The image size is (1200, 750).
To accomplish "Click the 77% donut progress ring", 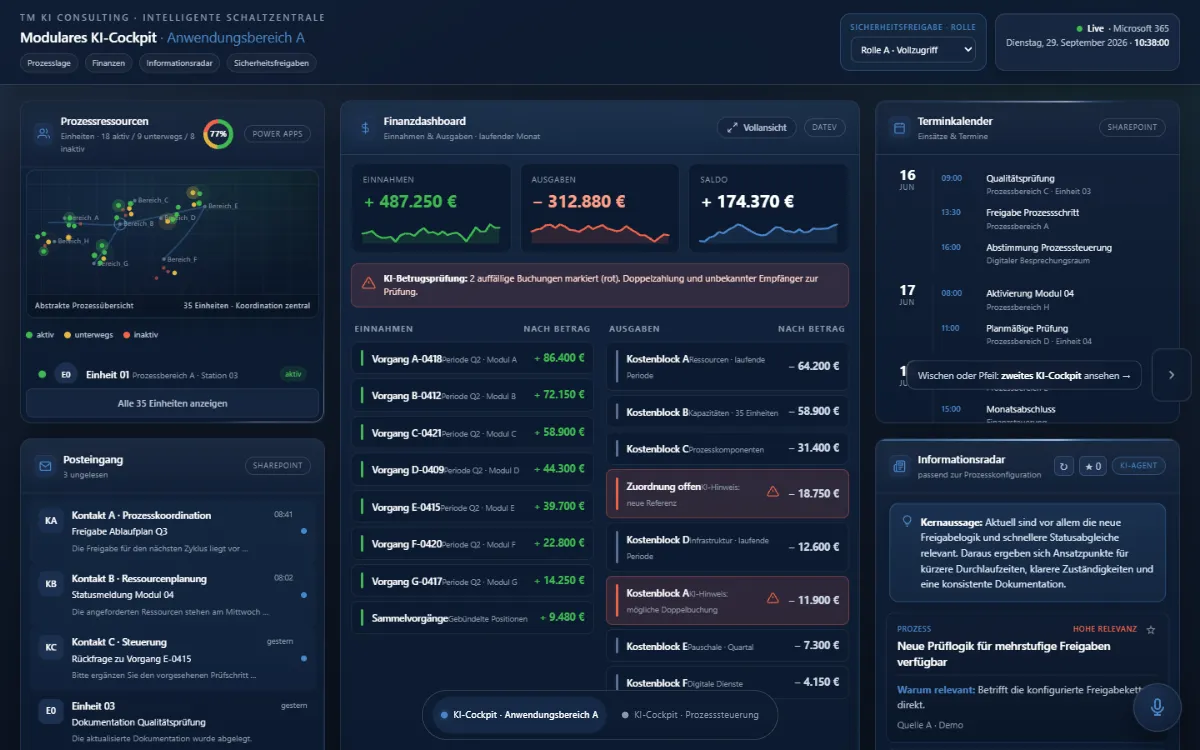I will (218, 134).
